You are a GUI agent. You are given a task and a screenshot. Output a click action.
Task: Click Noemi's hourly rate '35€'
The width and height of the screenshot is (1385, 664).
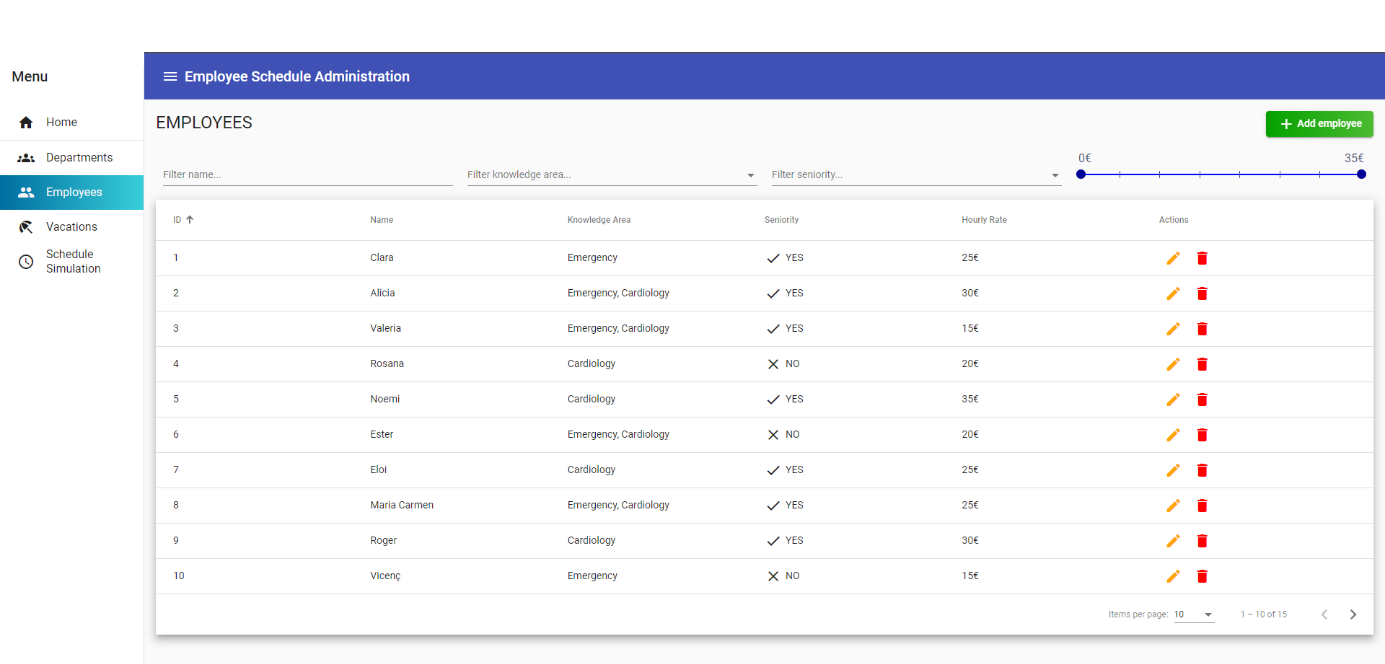tap(970, 399)
